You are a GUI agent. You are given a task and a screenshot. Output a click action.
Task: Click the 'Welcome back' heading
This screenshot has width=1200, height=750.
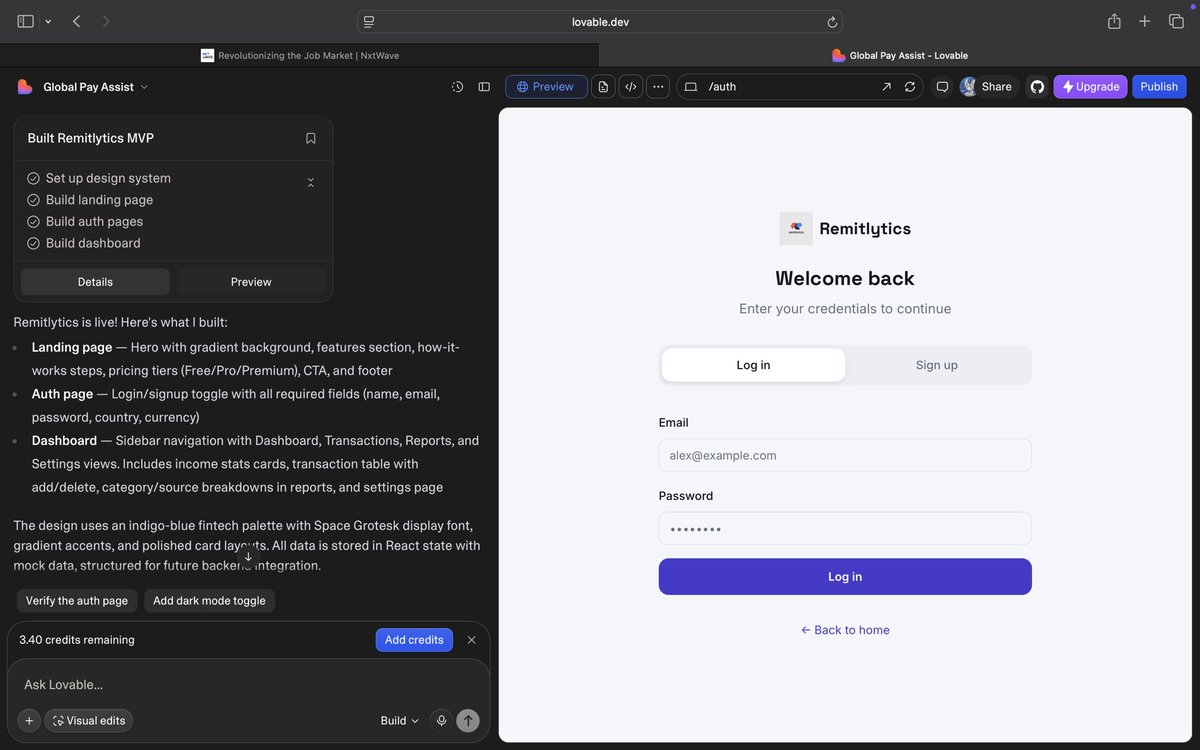pyautogui.click(x=845, y=278)
